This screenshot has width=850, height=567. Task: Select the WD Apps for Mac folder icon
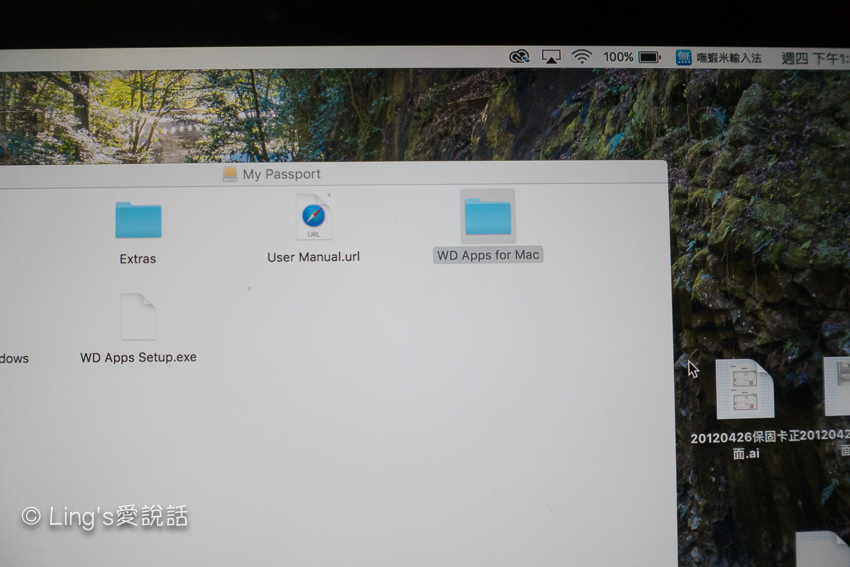(x=488, y=217)
